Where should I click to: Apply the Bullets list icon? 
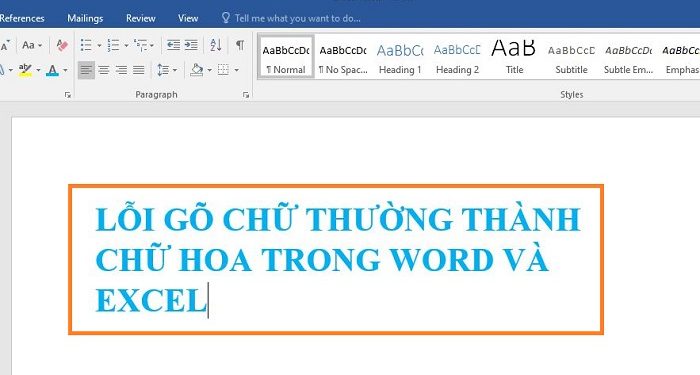[x=86, y=45]
